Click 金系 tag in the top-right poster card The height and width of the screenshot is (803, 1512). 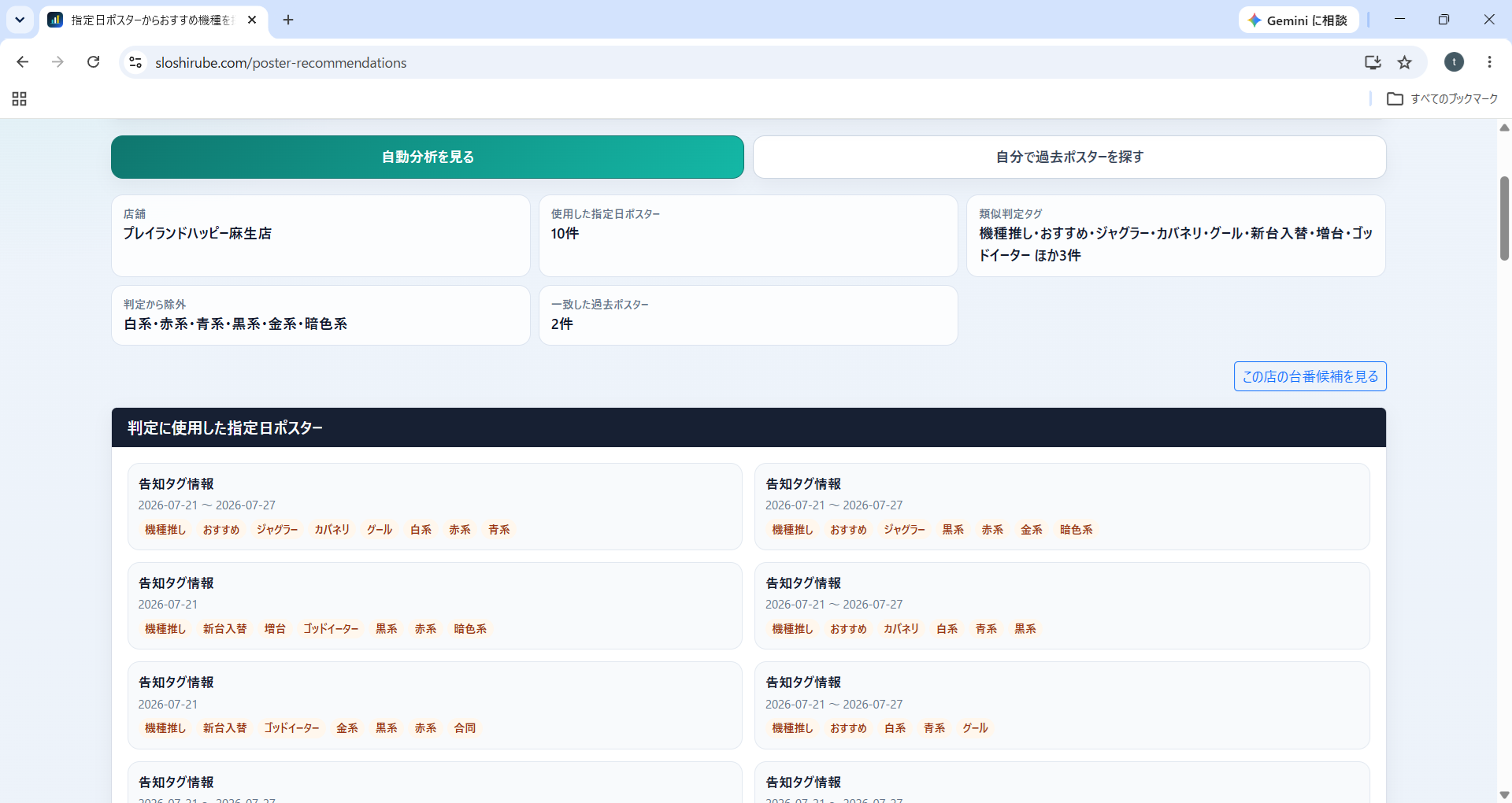(x=1032, y=530)
